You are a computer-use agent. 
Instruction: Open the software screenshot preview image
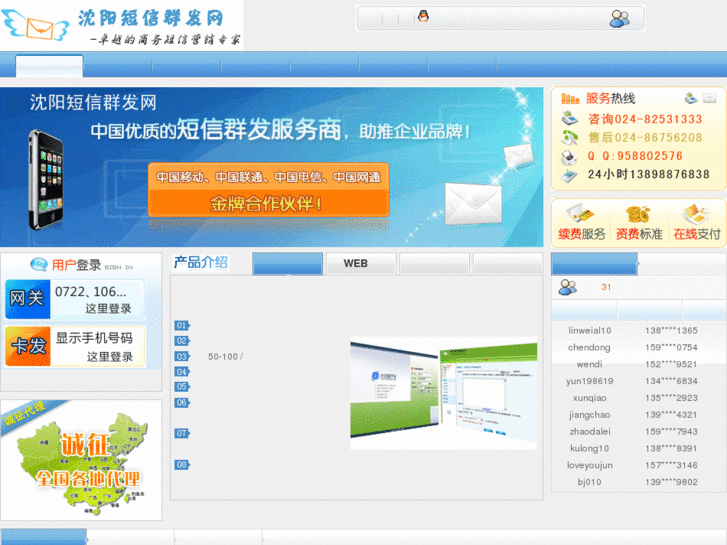click(444, 393)
